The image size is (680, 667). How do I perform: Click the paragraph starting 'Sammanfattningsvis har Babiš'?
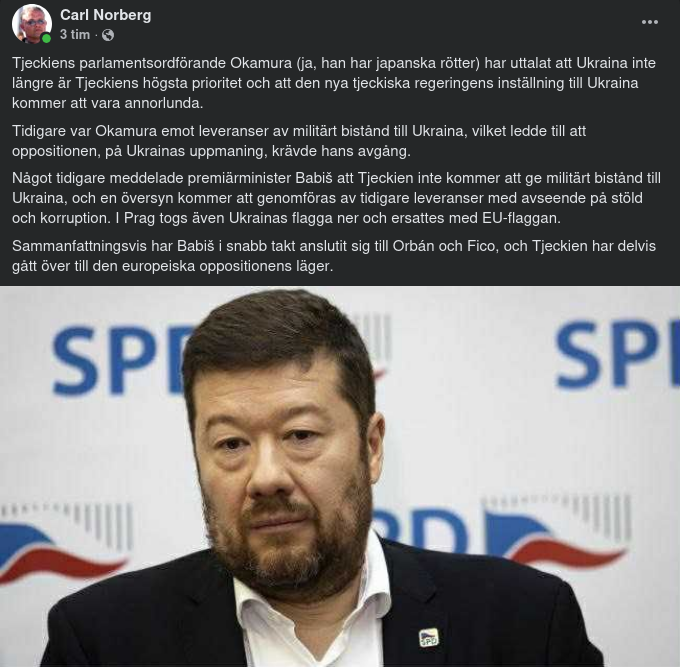point(334,256)
